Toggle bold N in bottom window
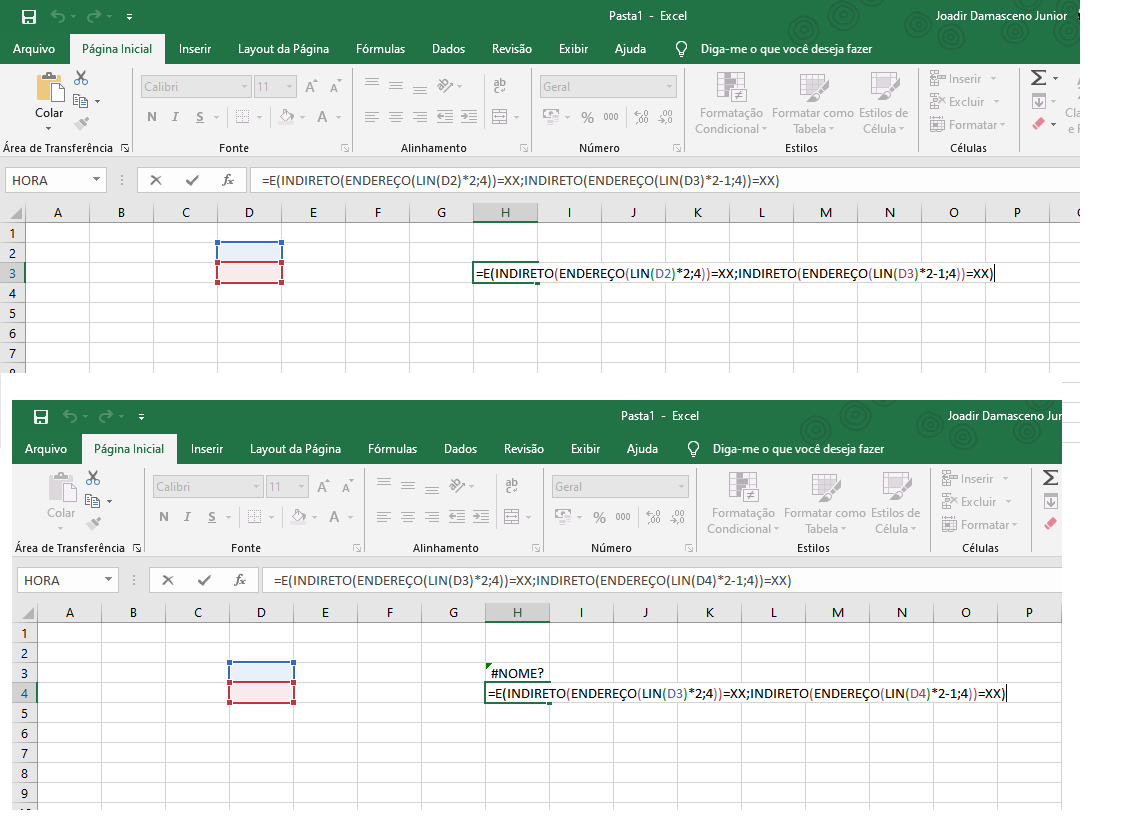Screen dimensions: 1124x840 click(x=164, y=517)
